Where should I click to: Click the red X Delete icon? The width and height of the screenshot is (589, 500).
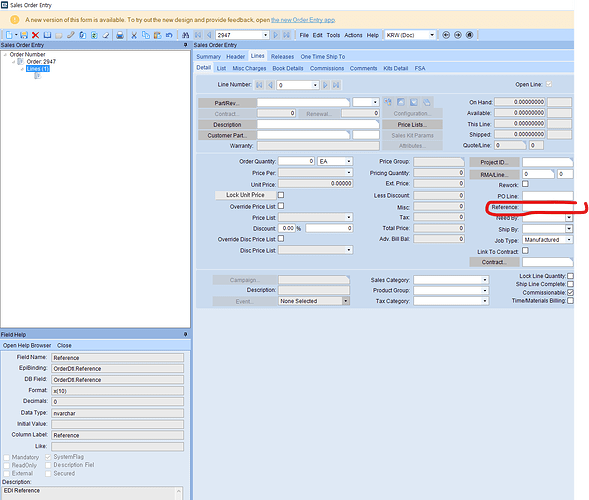[35, 35]
